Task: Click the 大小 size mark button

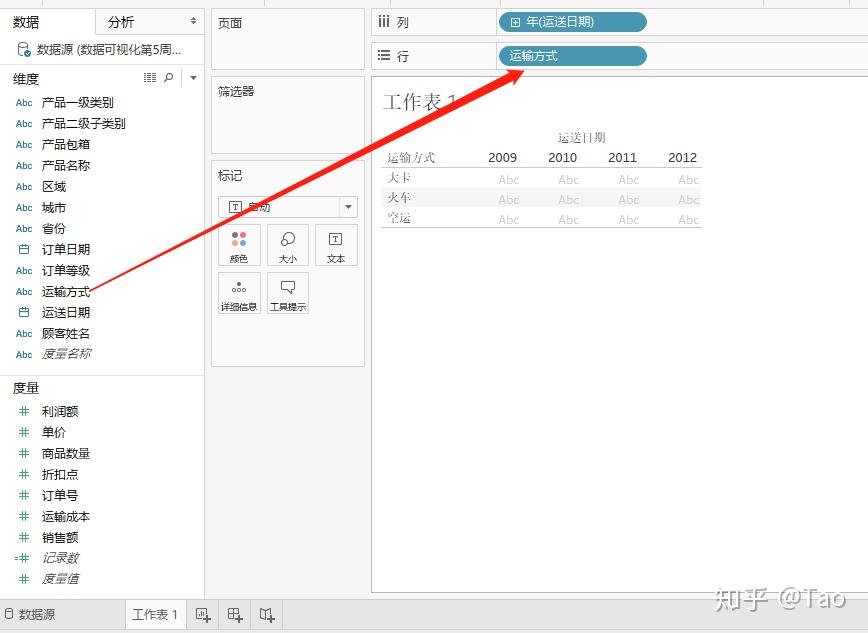Action: point(288,245)
